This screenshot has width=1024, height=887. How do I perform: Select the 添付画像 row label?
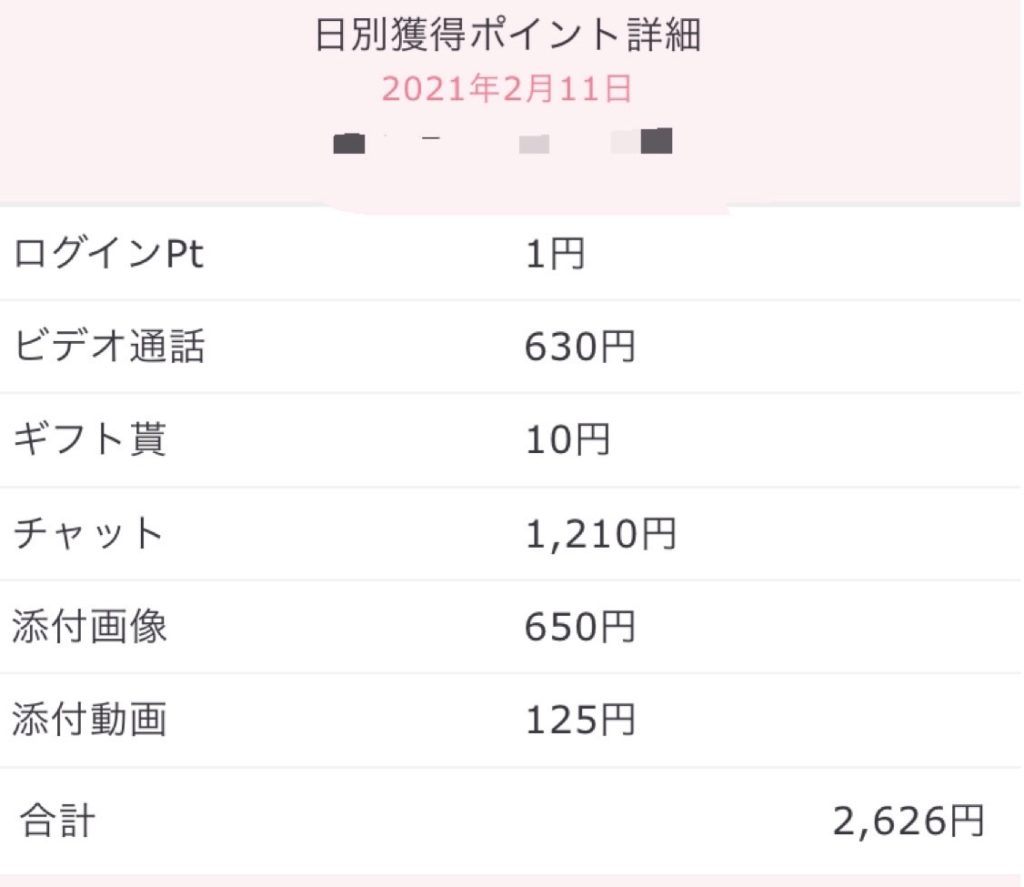(89, 627)
